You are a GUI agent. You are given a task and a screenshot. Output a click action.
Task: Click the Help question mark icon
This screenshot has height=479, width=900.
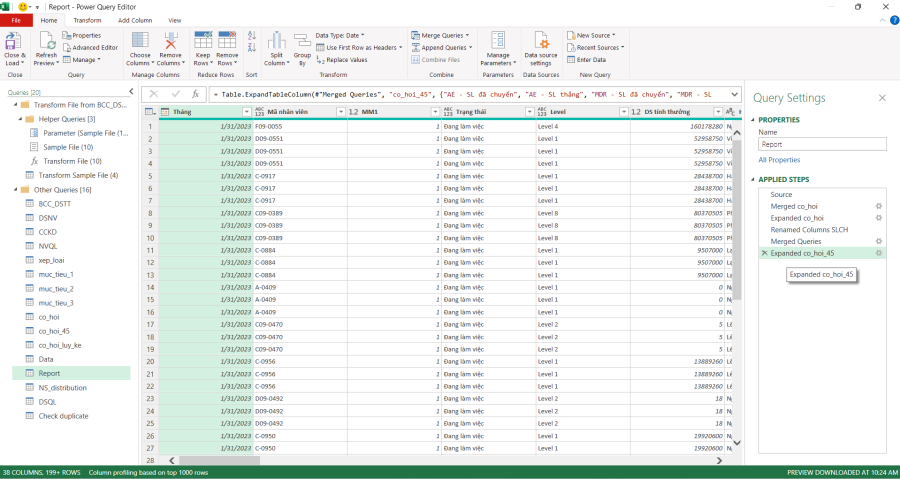[x=894, y=20]
